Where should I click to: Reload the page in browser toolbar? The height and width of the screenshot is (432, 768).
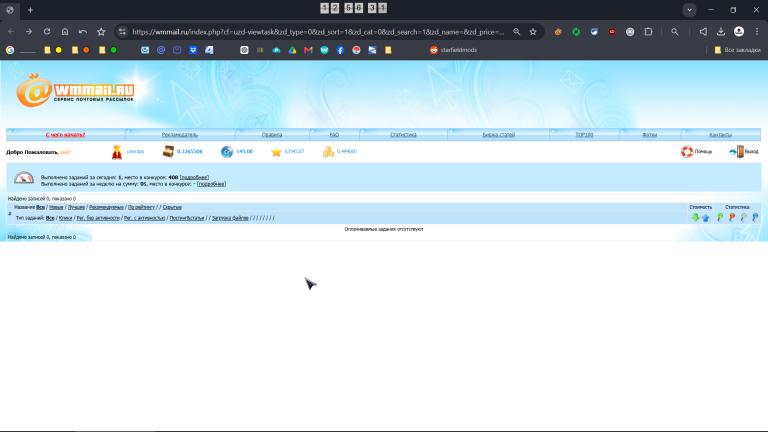[x=47, y=32]
